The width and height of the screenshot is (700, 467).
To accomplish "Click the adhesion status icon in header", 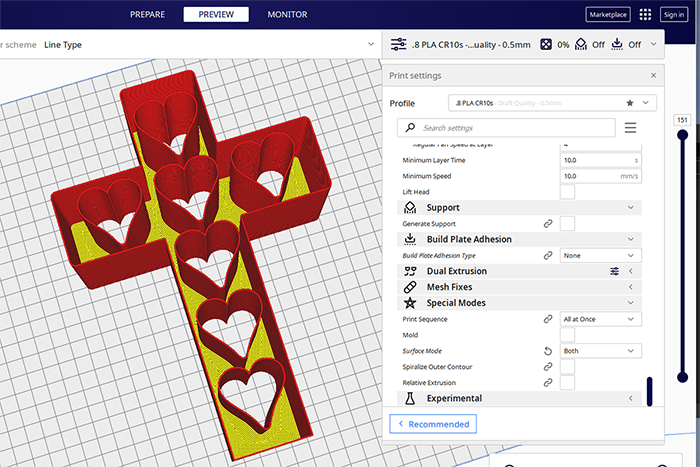I will click(617, 44).
